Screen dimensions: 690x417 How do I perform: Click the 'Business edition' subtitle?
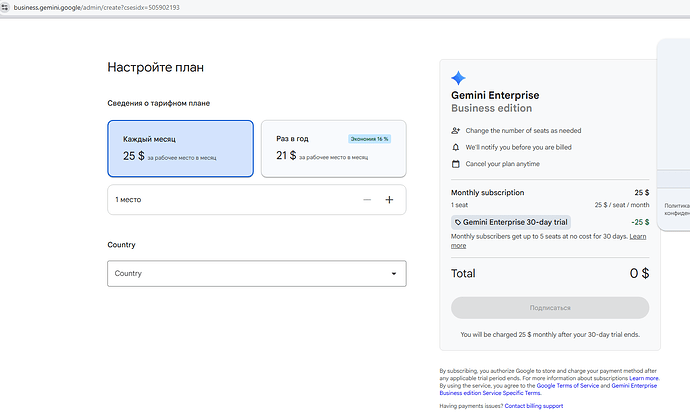(x=492, y=108)
